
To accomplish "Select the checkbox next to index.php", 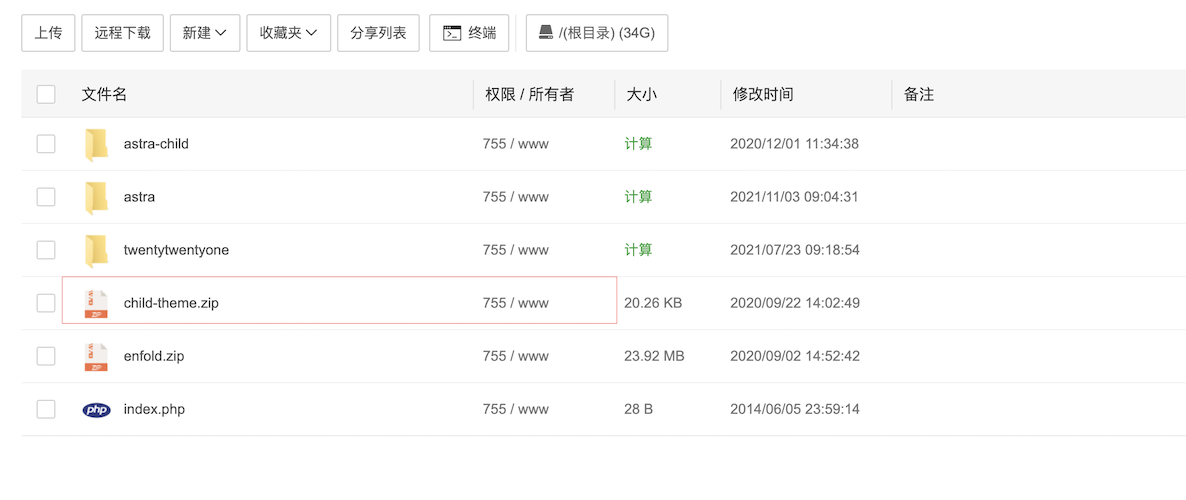I will [x=46, y=409].
